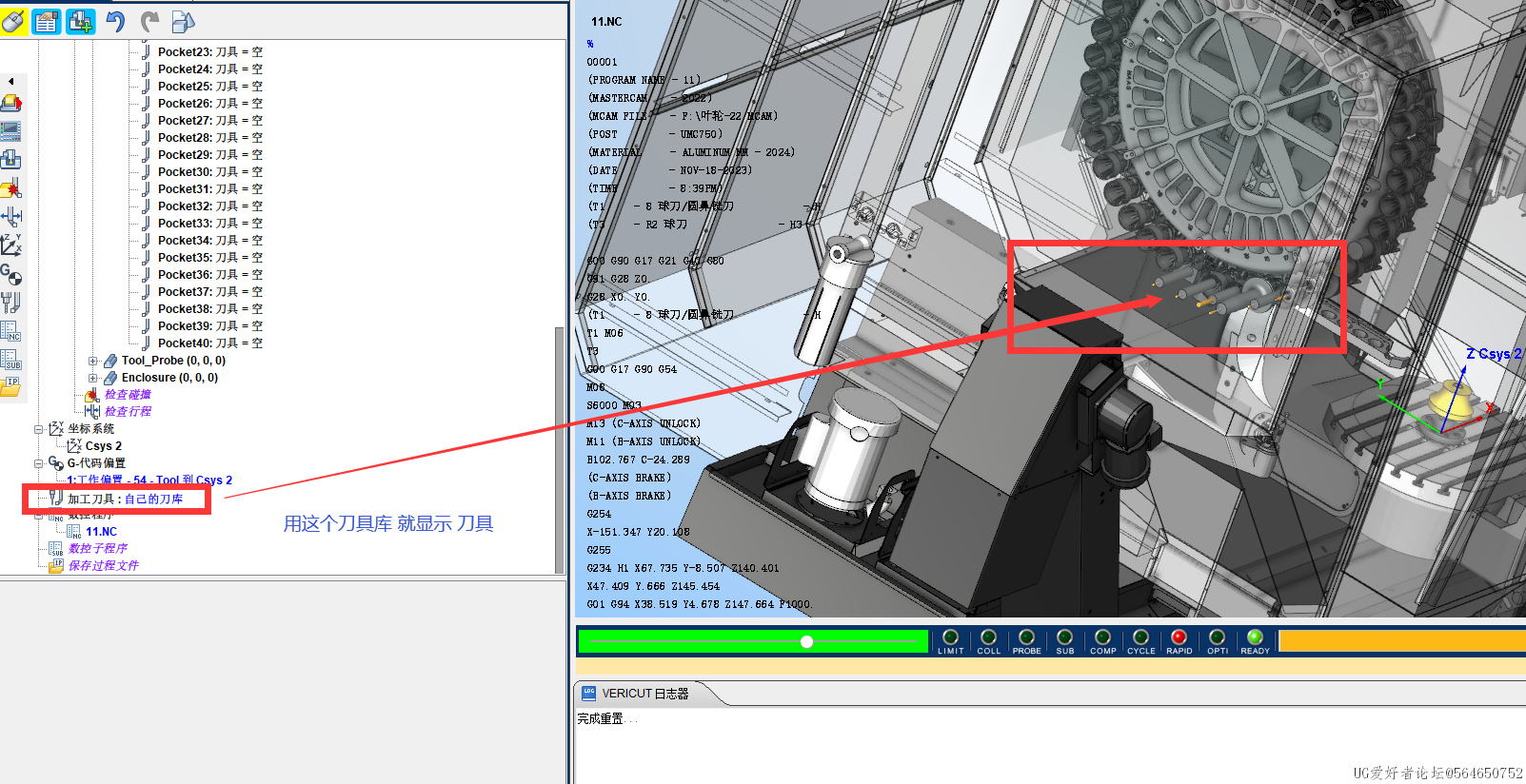Toggle the PROBE status light
The image size is (1526, 784).
pyautogui.click(x=1026, y=641)
